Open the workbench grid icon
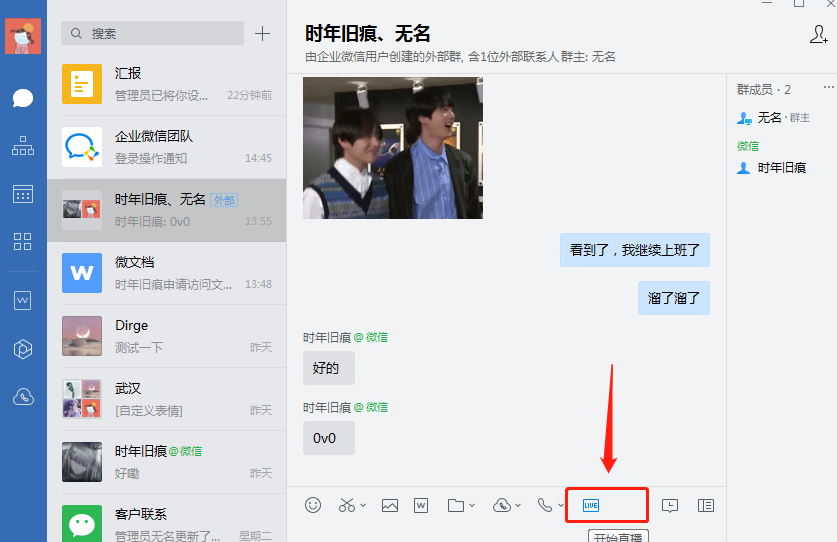The width and height of the screenshot is (837, 542). point(23,241)
